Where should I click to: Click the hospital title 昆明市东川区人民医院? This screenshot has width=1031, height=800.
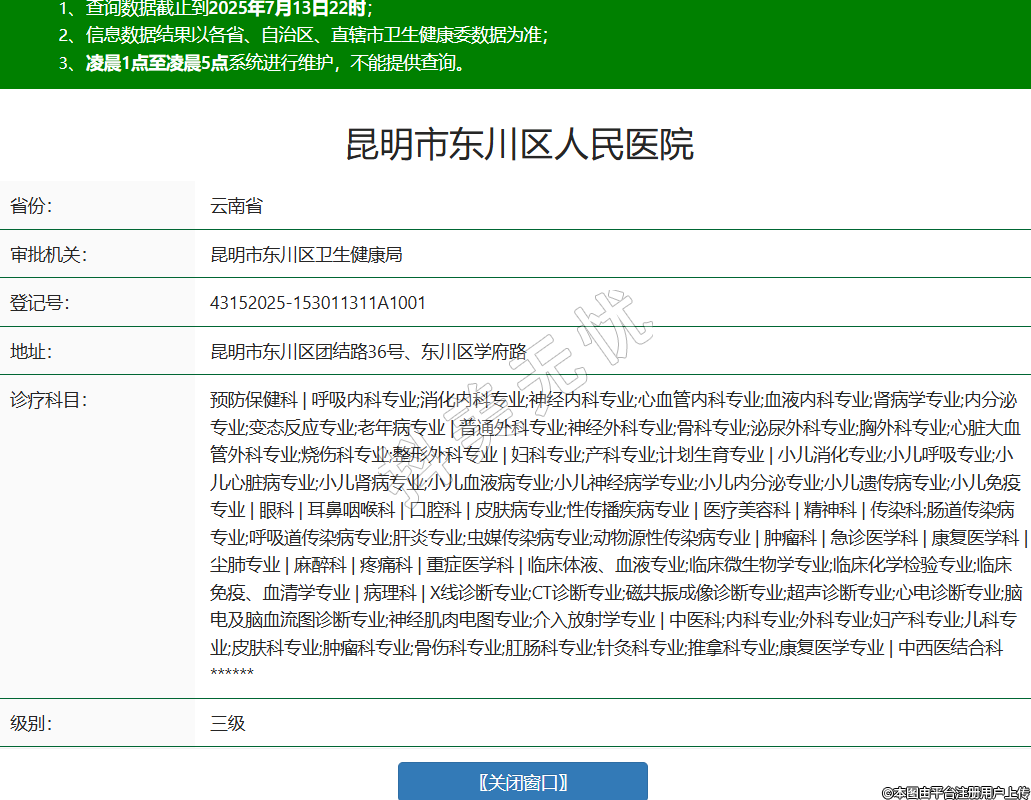pyautogui.click(x=519, y=145)
